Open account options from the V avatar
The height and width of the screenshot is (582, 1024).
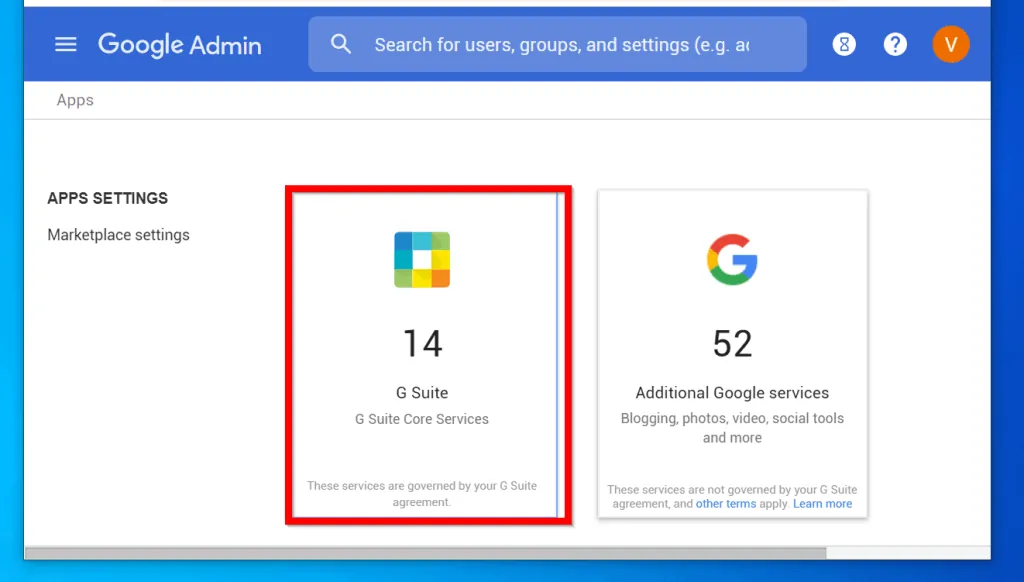(950, 44)
